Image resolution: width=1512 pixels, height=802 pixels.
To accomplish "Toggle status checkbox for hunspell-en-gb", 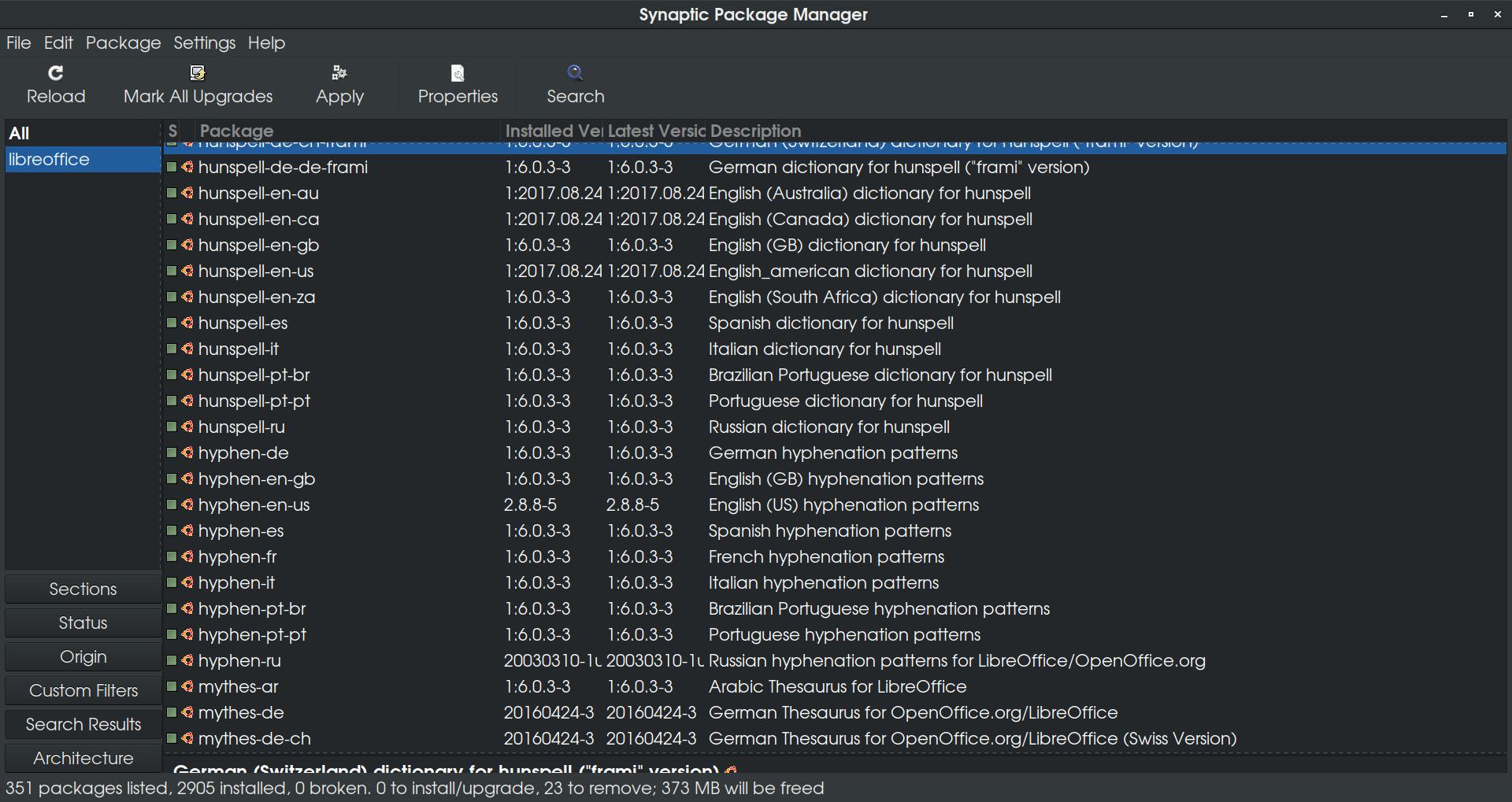I will tap(172, 245).
